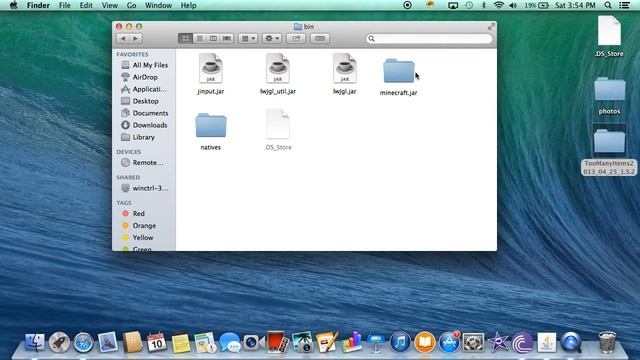Open the View menu
This screenshot has height=360, width=640.
(x=109, y=5)
